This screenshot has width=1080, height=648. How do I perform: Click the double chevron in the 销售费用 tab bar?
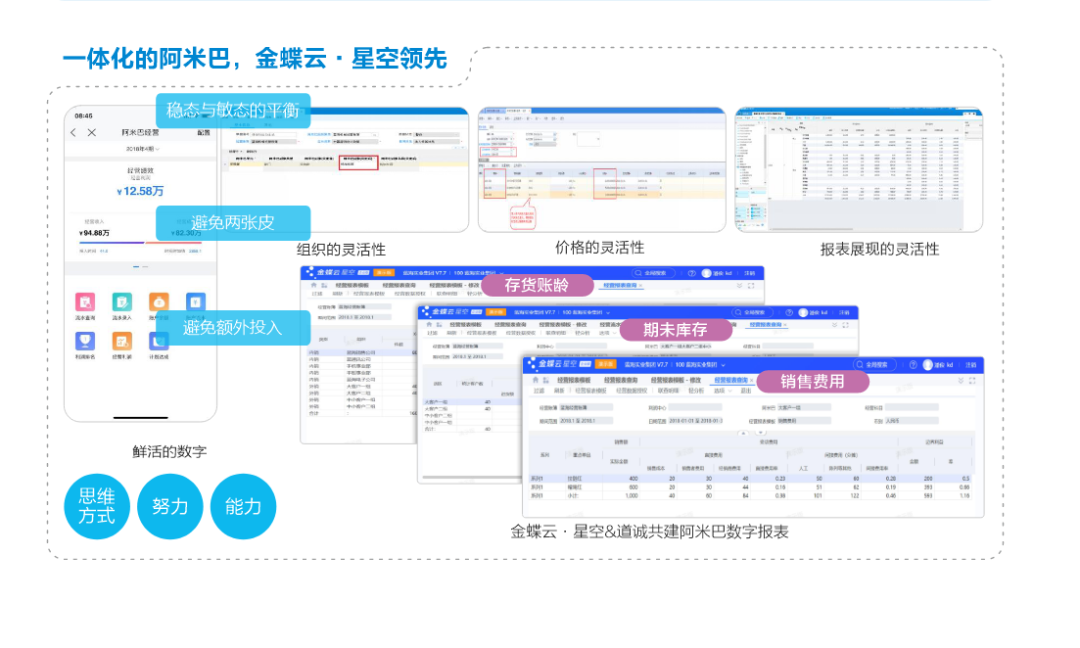coord(961,380)
